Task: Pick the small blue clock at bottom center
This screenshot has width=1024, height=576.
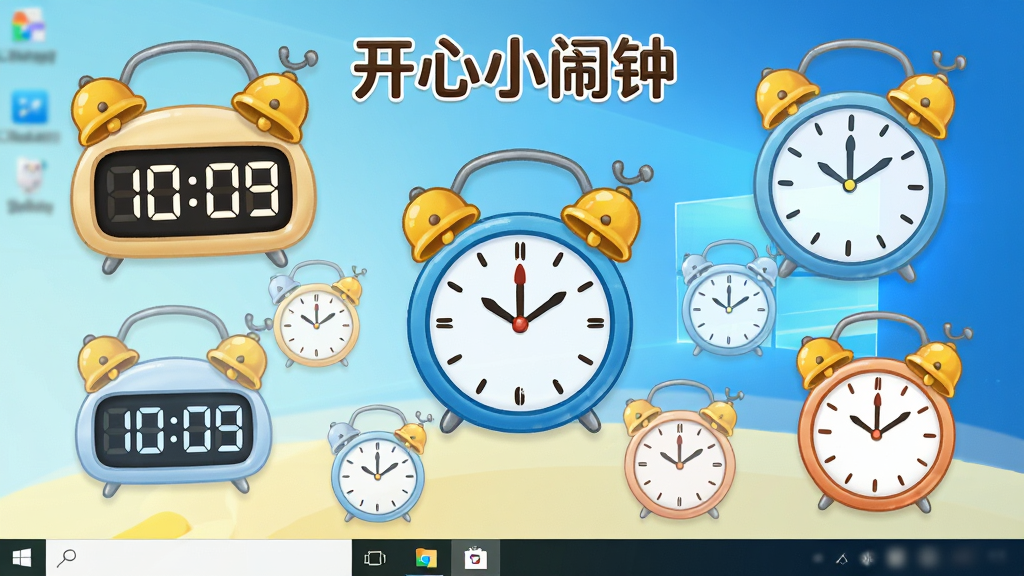Action: tap(379, 464)
